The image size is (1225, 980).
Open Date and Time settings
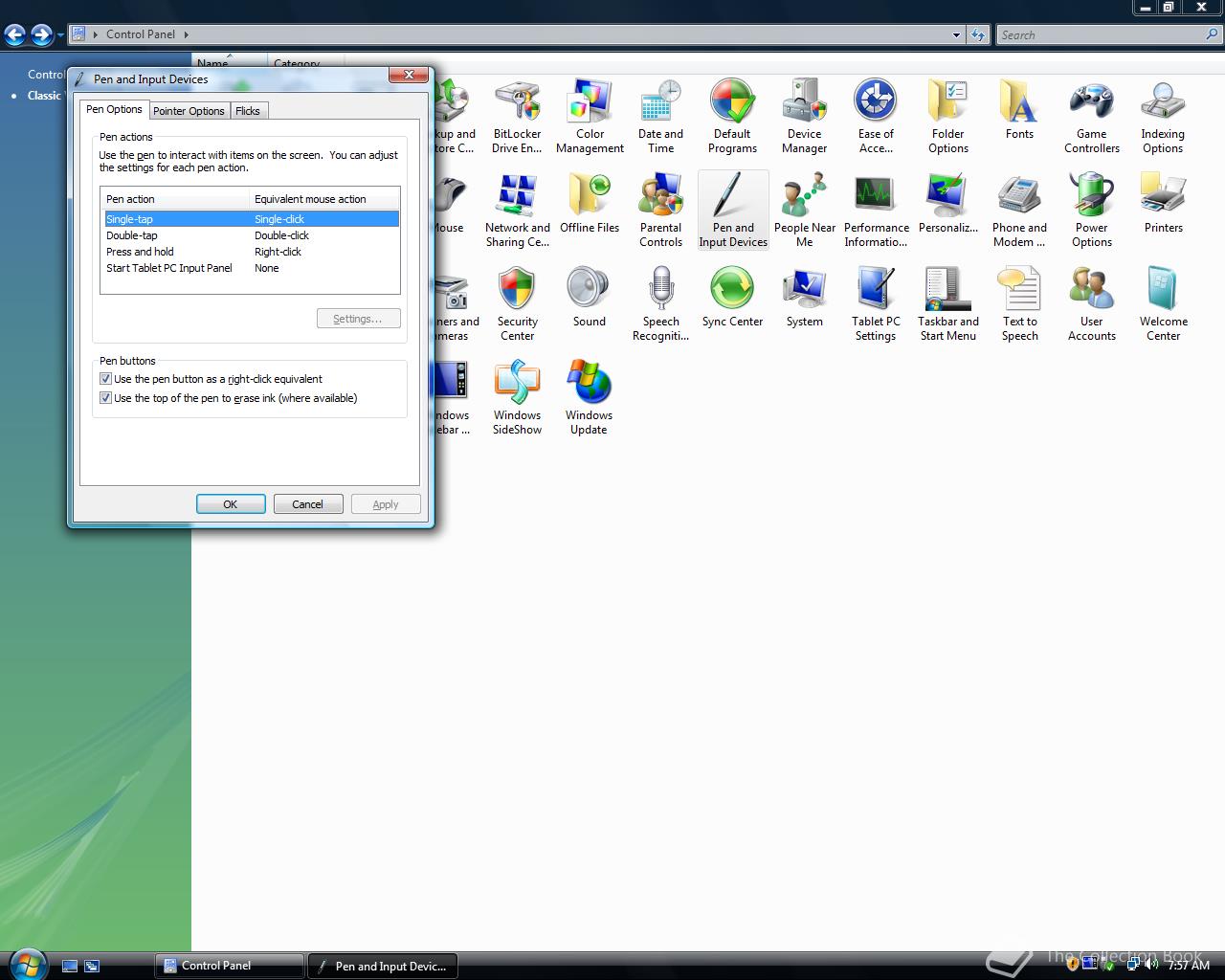pyautogui.click(x=660, y=117)
